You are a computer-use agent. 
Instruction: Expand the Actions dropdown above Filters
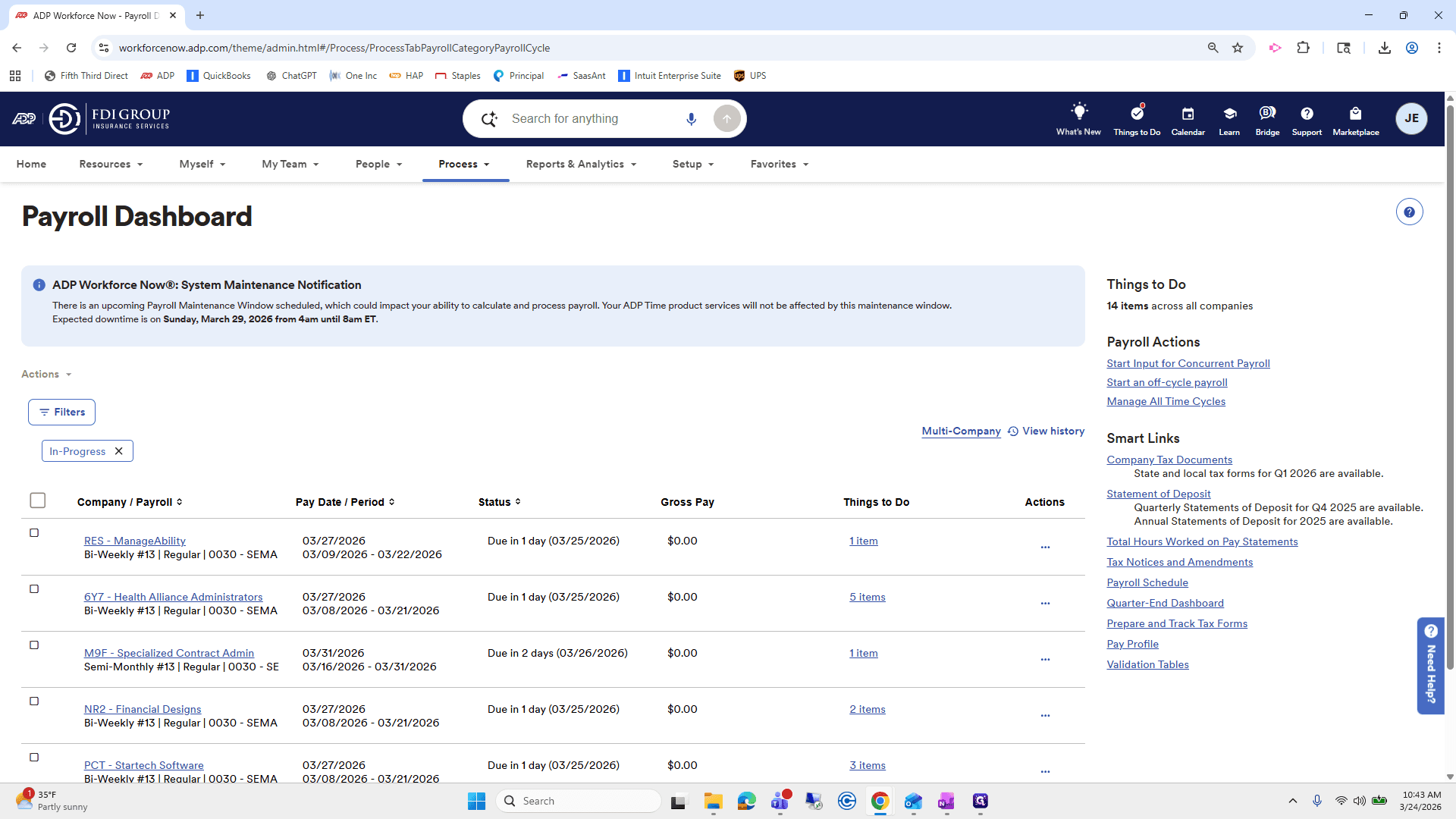[x=46, y=375]
